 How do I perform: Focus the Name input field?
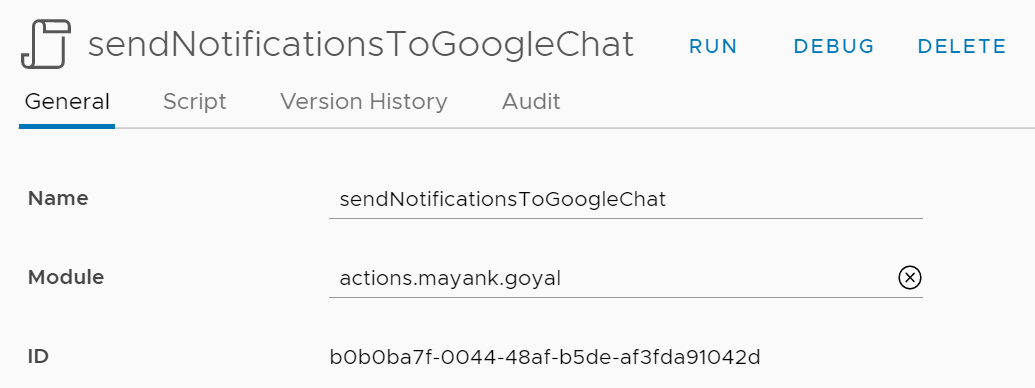(x=626, y=199)
